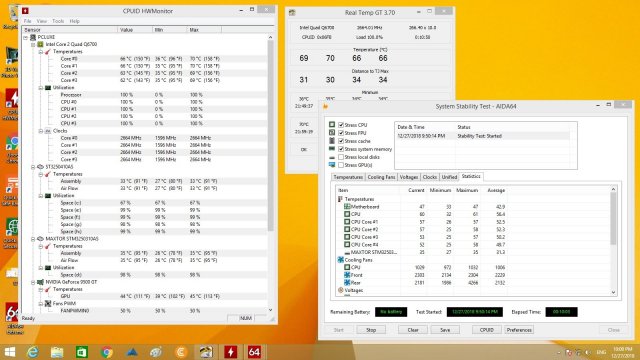Click the PCLUXE computer icon in HWMonitor

(x=33, y=37)
